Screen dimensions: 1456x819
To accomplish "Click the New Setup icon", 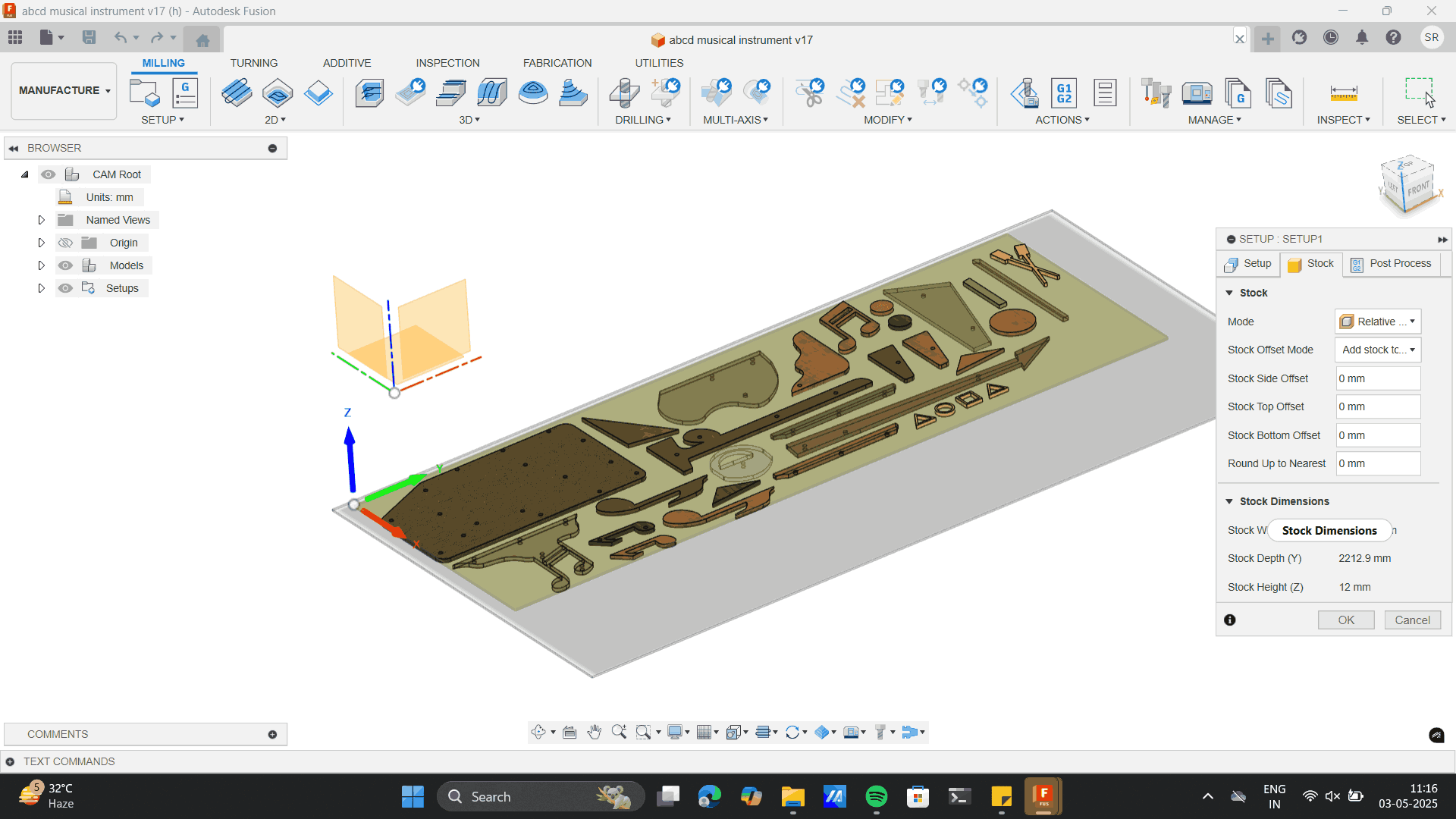I will (x=144, y=93).
